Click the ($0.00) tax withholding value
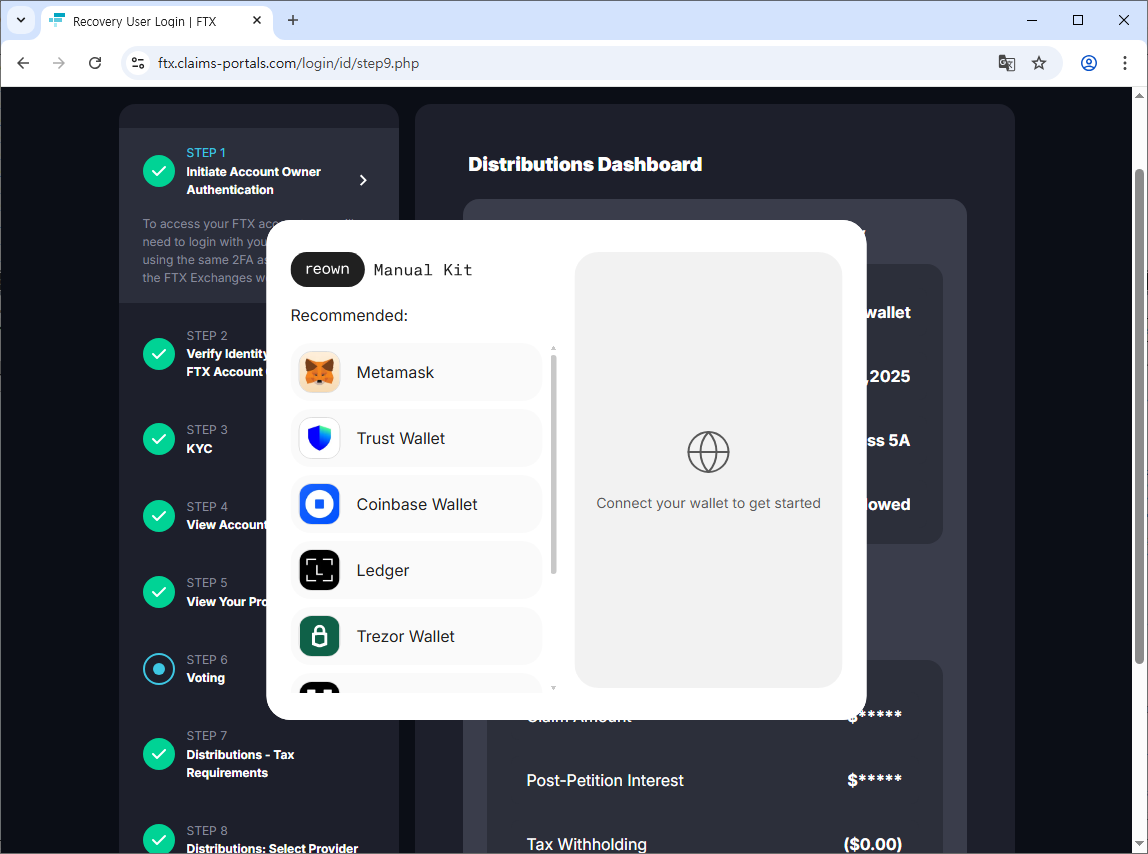The image size is (1148, 854). 873,844
